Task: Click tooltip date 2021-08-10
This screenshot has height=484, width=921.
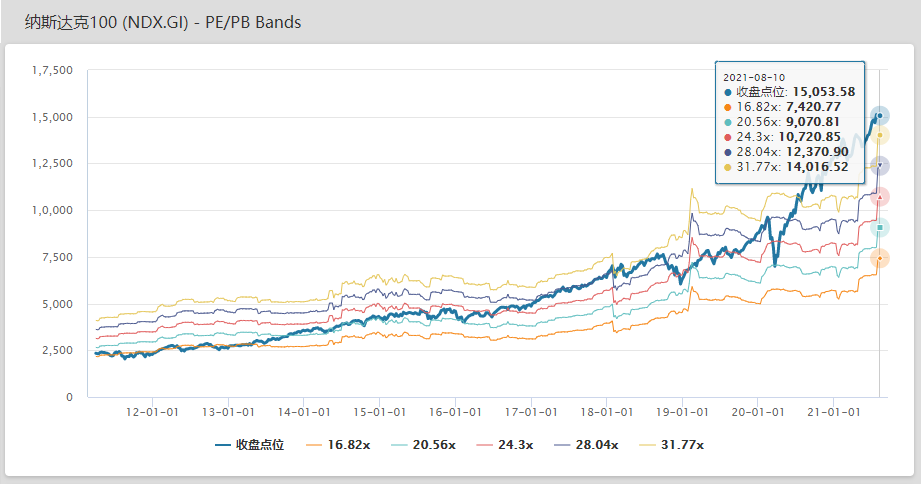Action: click(754, 78)
